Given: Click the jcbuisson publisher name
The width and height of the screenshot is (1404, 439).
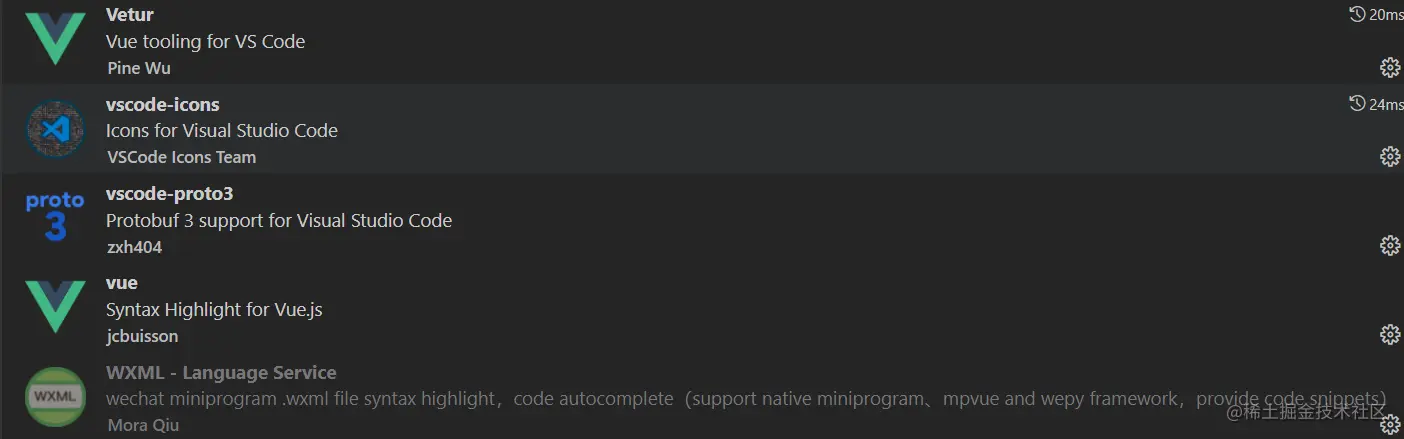Looking at the screenshot, I should click(x=142, y=336).
